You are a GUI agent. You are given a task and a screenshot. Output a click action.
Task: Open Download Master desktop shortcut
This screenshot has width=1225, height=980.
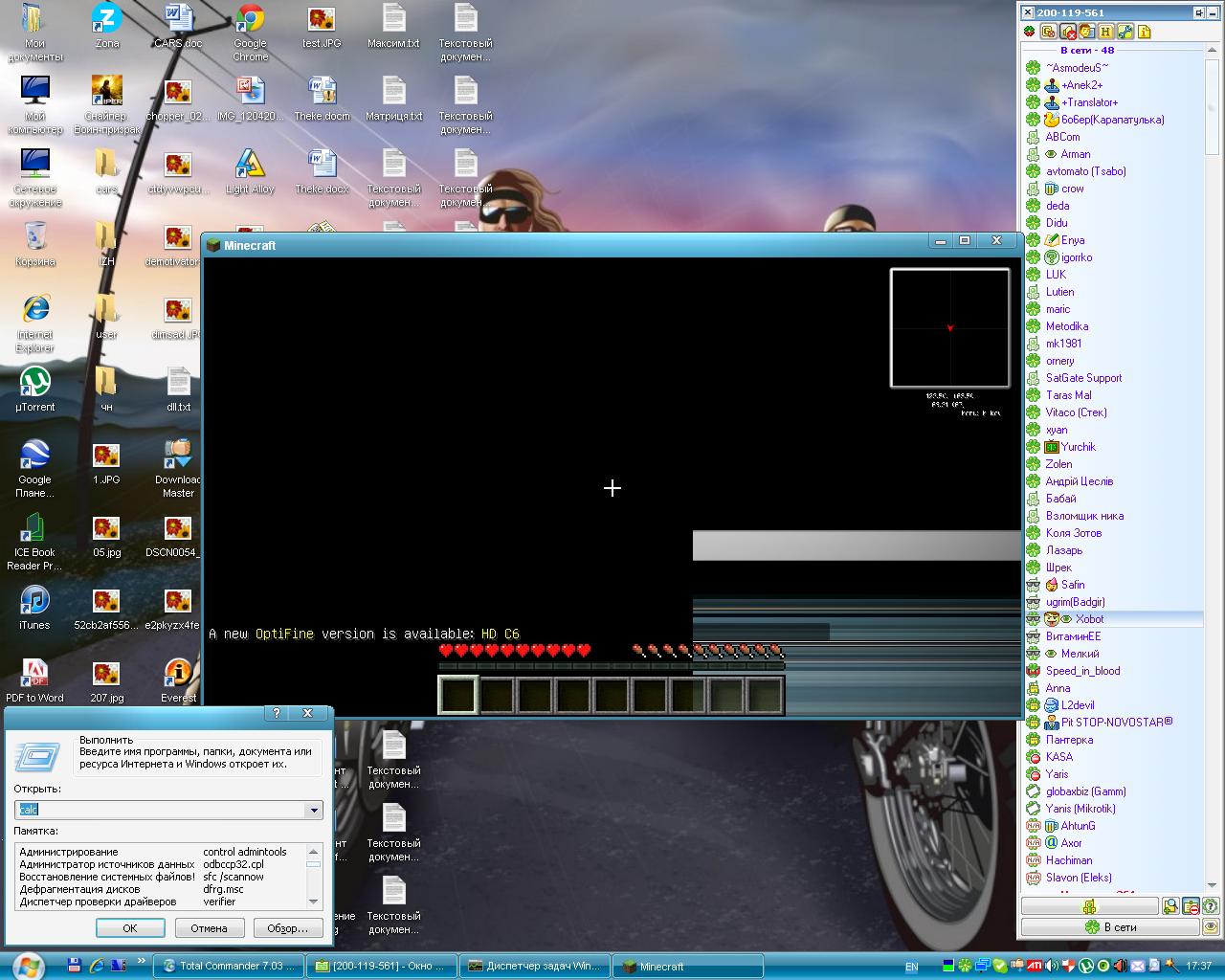pos(178,469)
